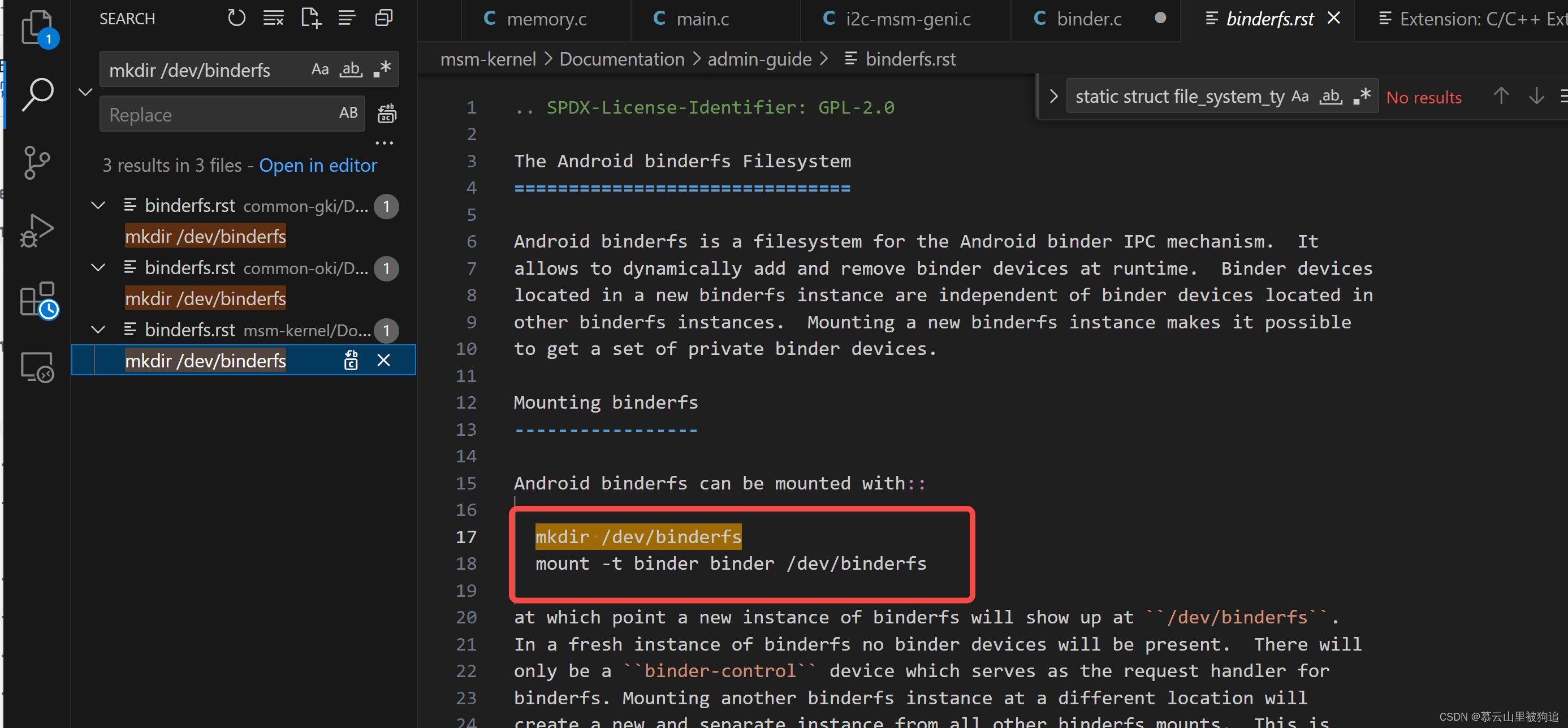1568x728 pixels.
Task: Switch to the i2c-msm-geni.c tab
Action: pyautogui.click(x=908, y=19)
